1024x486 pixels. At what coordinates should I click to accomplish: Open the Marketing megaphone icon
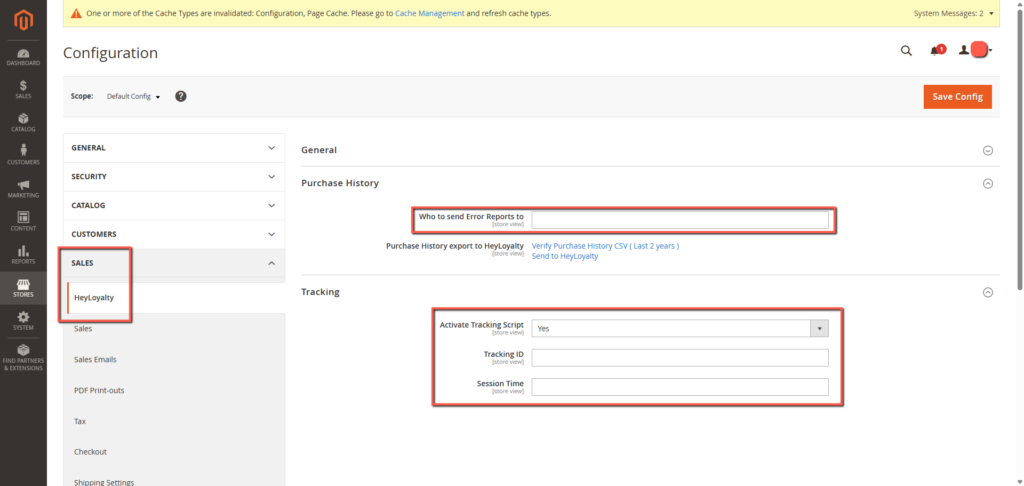[22, 188]
